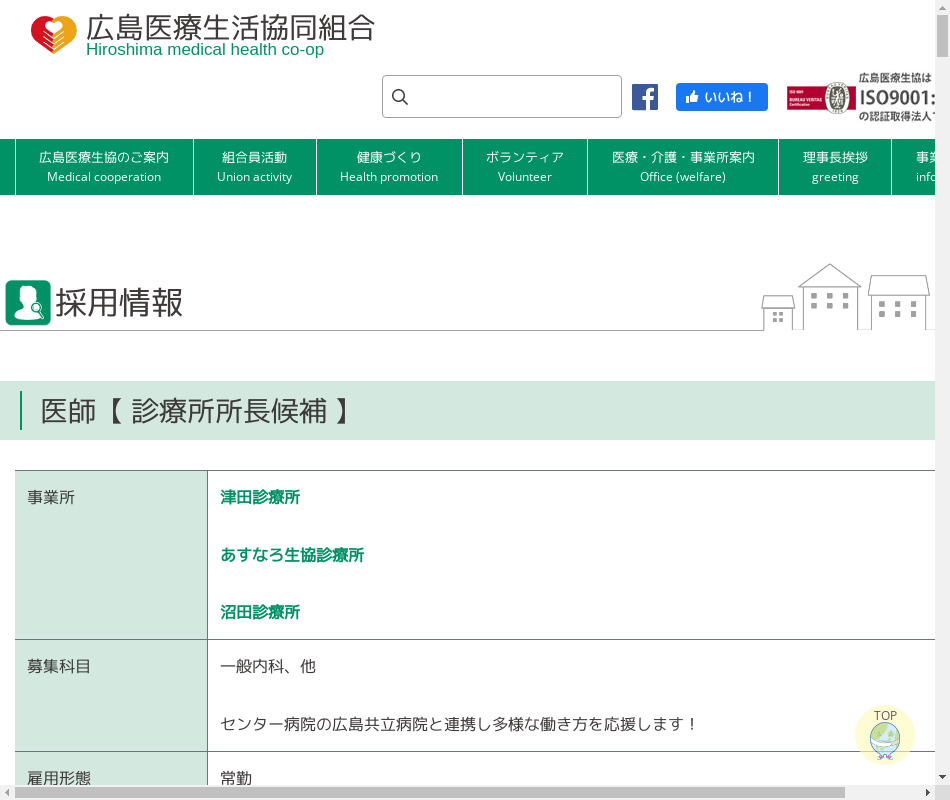
Task: Click the heart-shaped co-op logo
Action: click(x=53, y=35)
